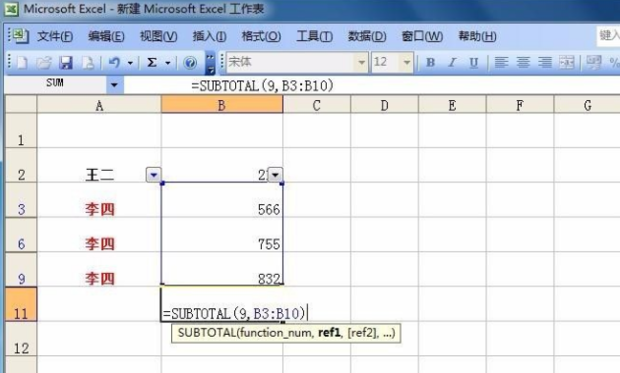Click the AutoSum sigma icon
The height and width of the screenshot is (373, 620).
(x=152, y=62)
